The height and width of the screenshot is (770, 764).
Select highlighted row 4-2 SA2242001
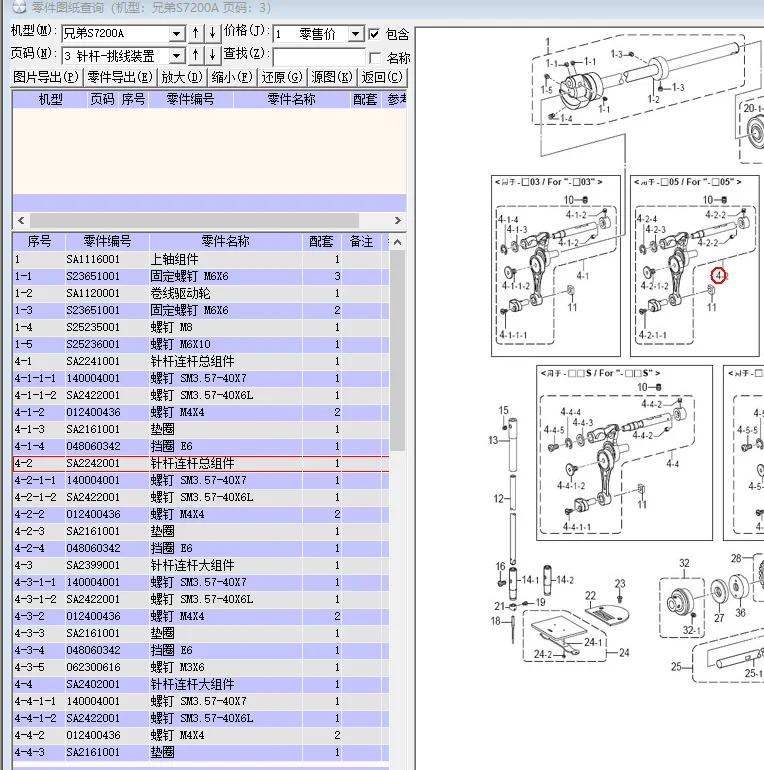pos(201,463)
